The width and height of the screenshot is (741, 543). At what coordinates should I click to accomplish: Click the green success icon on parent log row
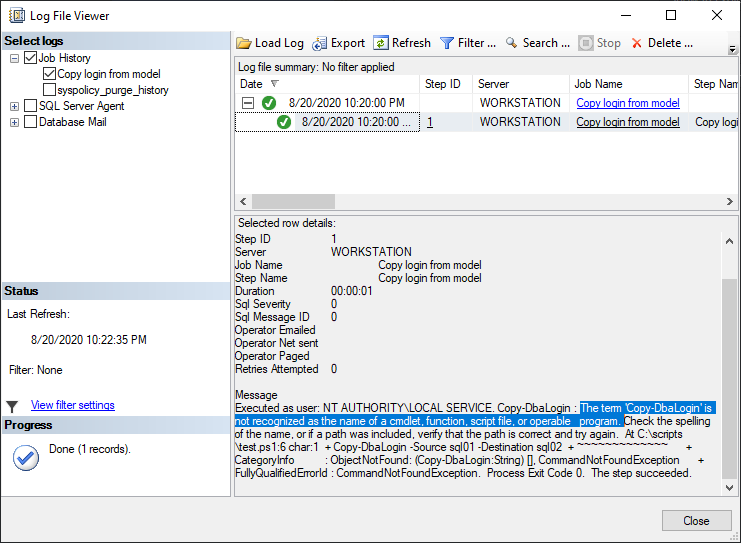pos(269,103)
